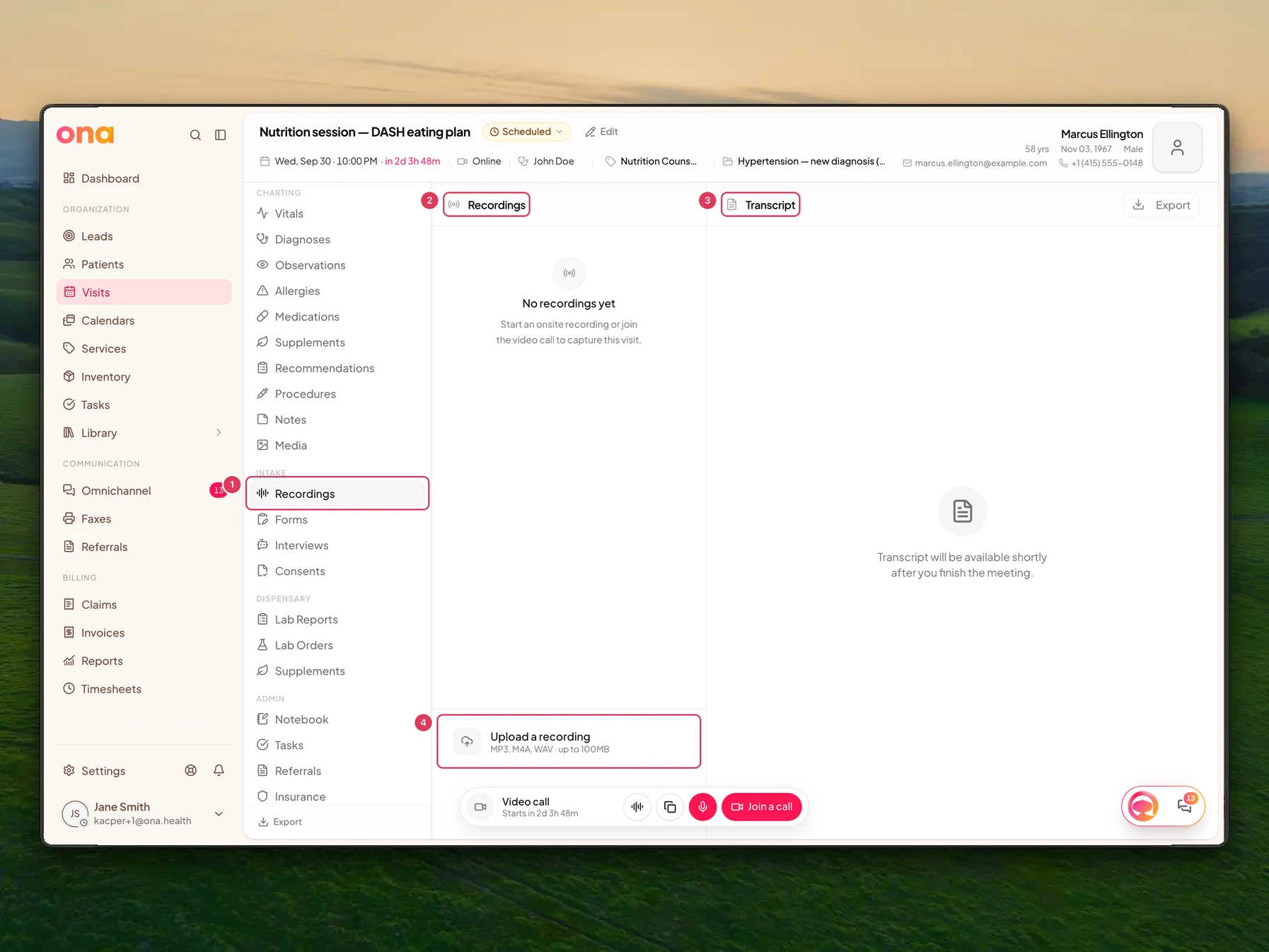Open Notebook in the admin section
Viewport: 1269px width, 952px height.
(x=338, y=719)
